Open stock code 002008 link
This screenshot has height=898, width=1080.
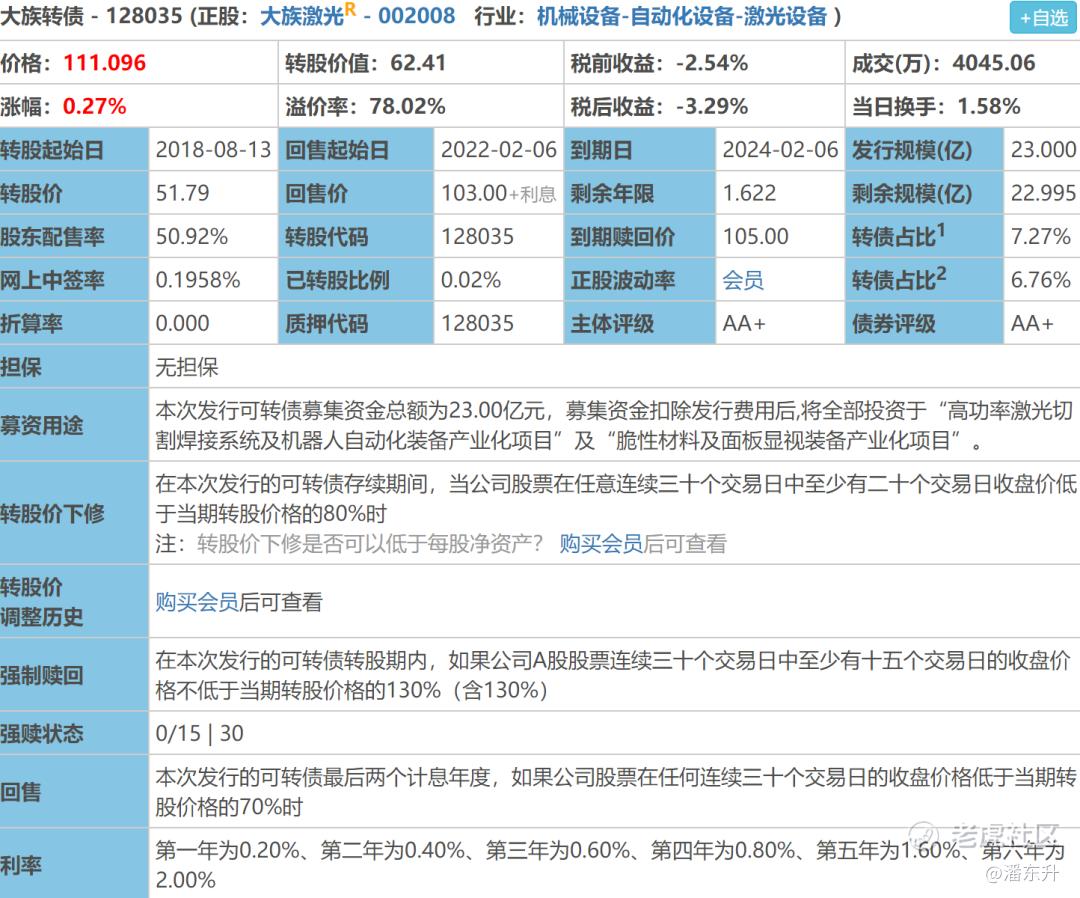[x=417, y=15]
